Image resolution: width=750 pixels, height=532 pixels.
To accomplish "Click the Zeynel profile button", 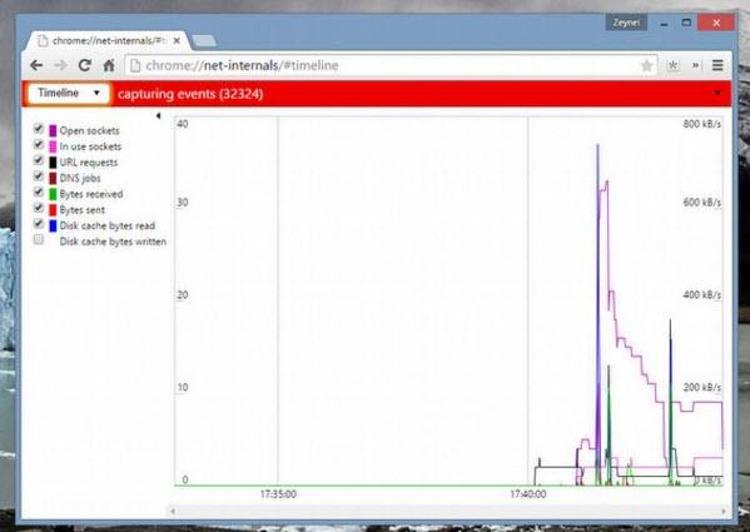I will click(x=626, y=21).
